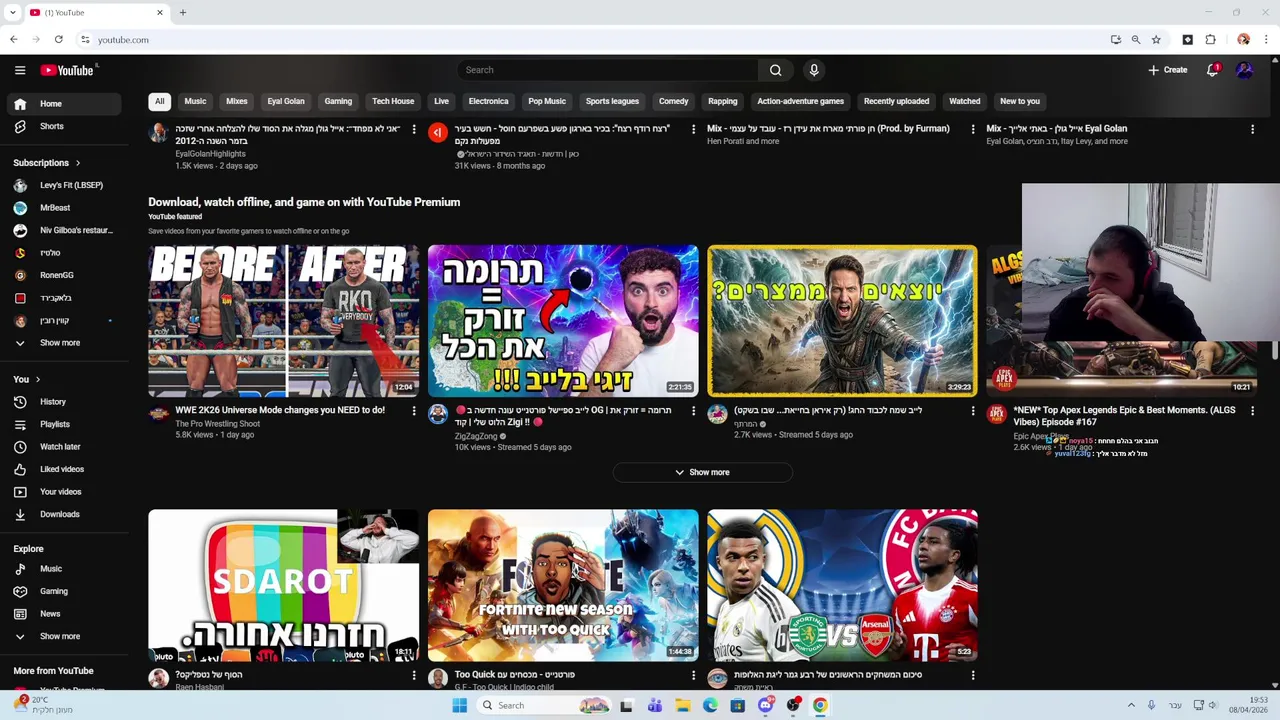
Task: Play the Real Madrid vs Bayern thumbnail
Action: [x=842, y=586]
